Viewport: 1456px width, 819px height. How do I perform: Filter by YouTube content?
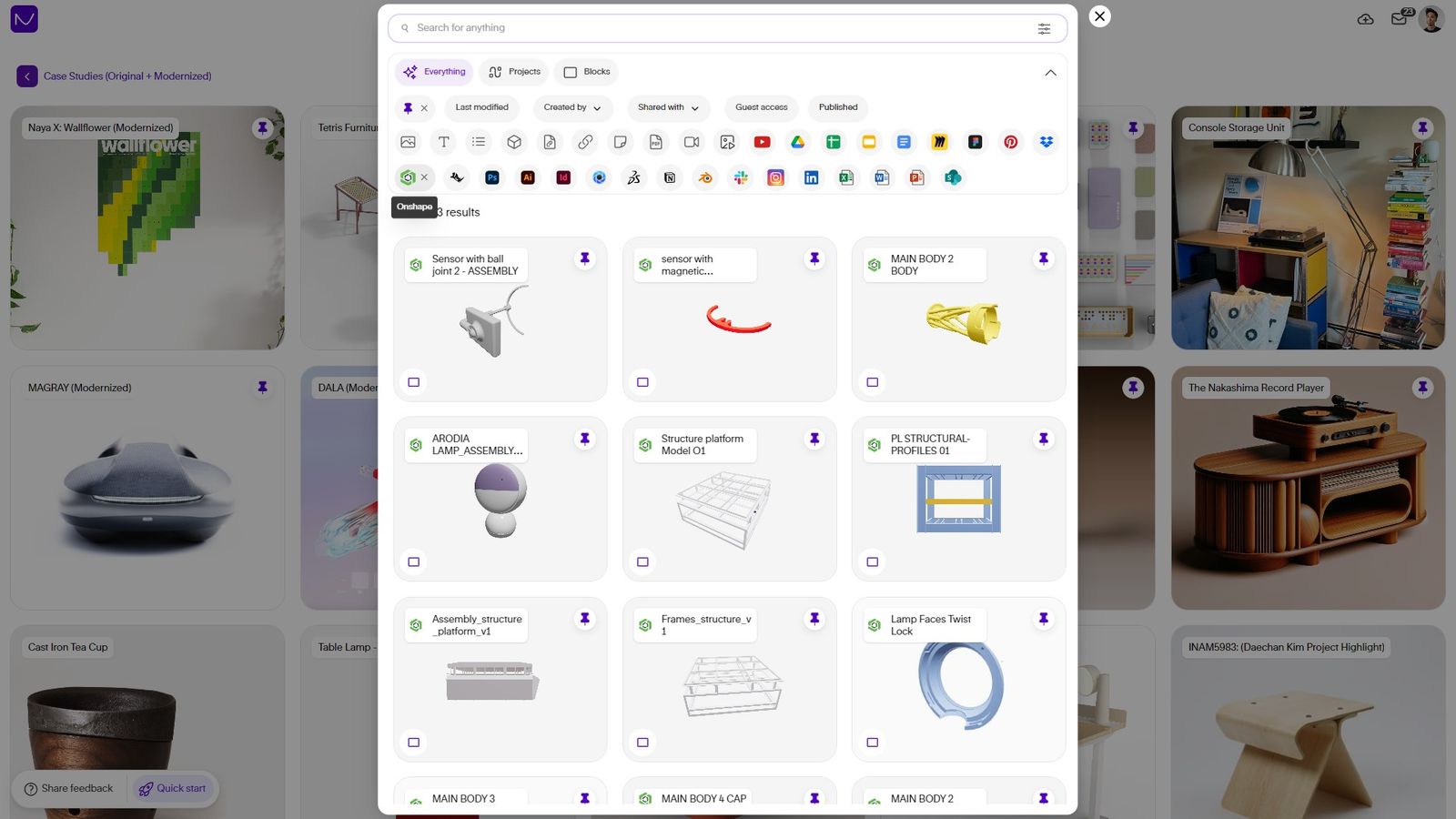(x=762, y=142)
